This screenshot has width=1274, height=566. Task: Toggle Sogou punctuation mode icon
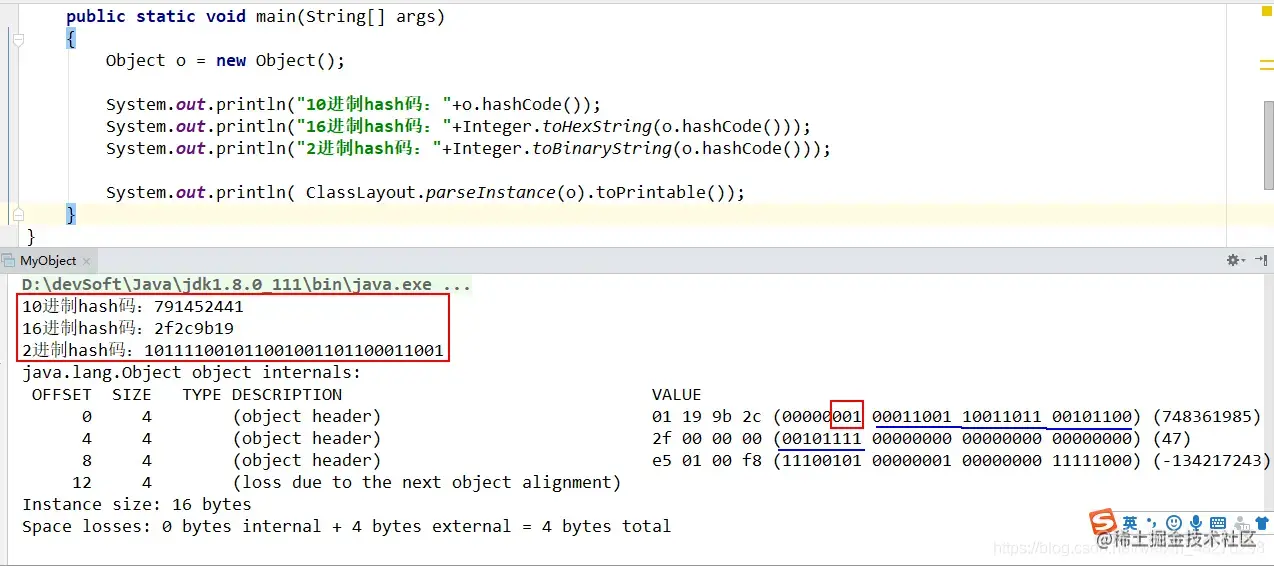coord(1152,522)
